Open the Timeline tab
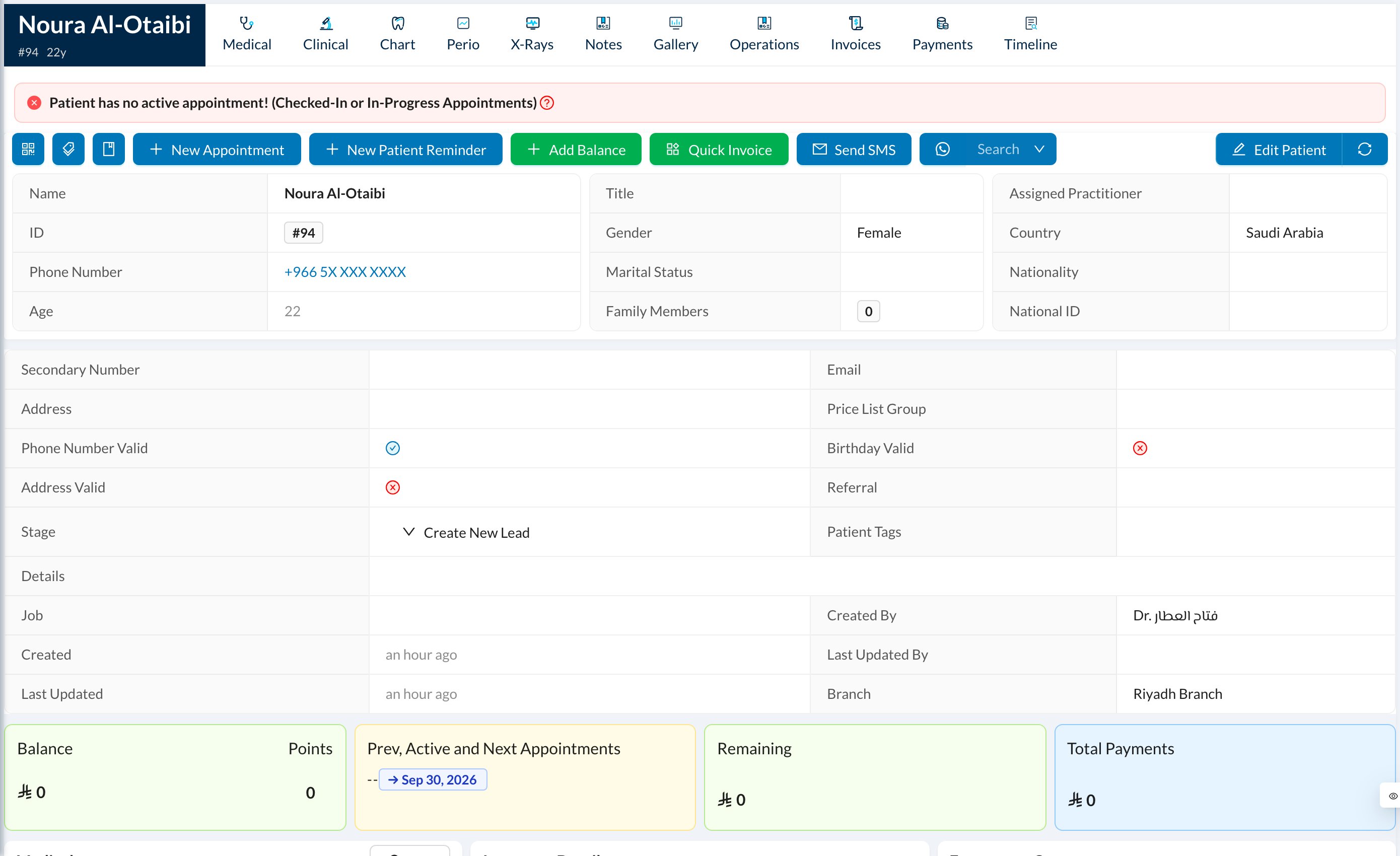Image resolution: width=1400 pixels, height=856 pixels. pyautogui.click(x=1030, y=34)
